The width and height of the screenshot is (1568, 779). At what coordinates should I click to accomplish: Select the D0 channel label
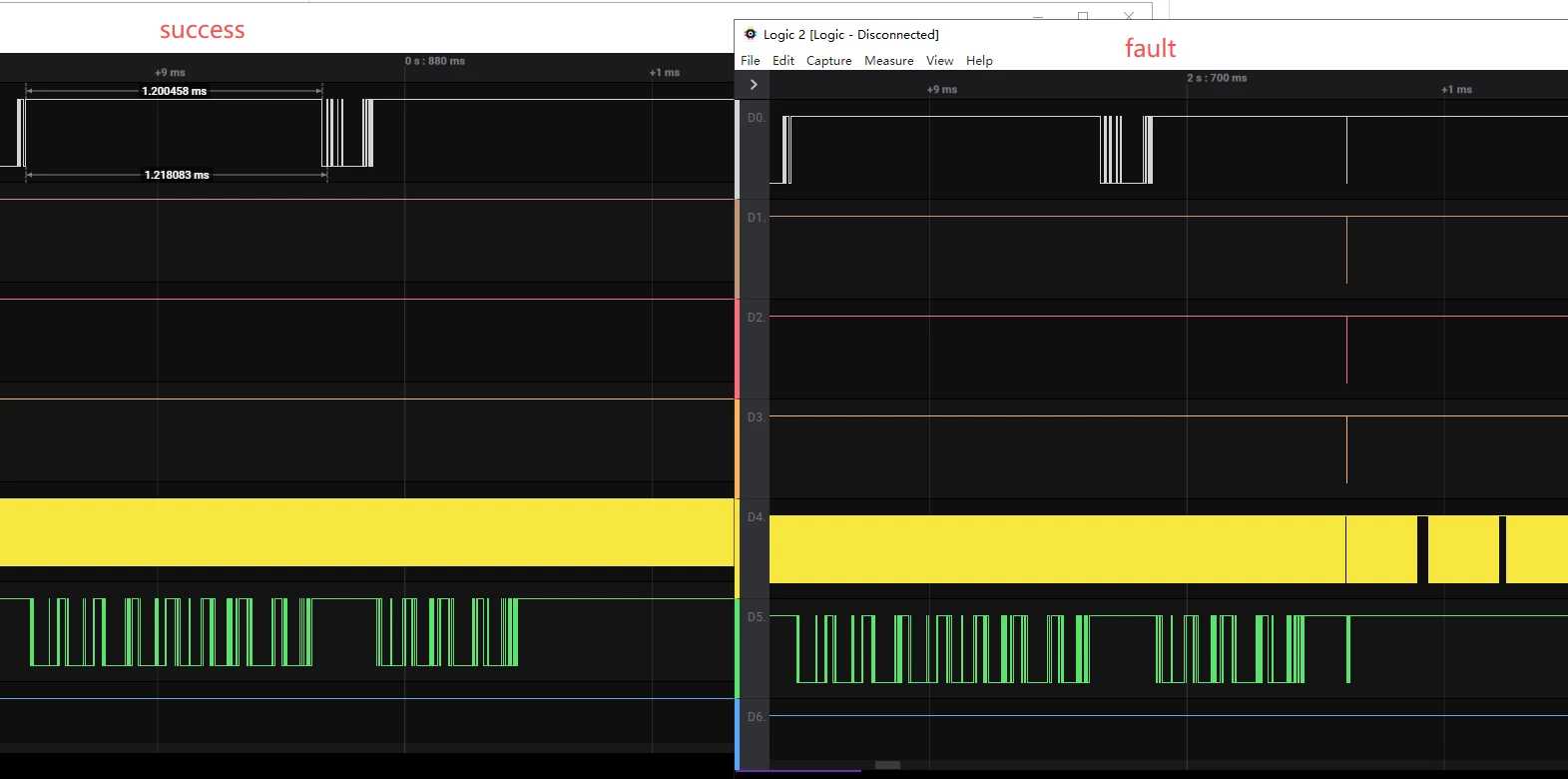click(756, 118)
